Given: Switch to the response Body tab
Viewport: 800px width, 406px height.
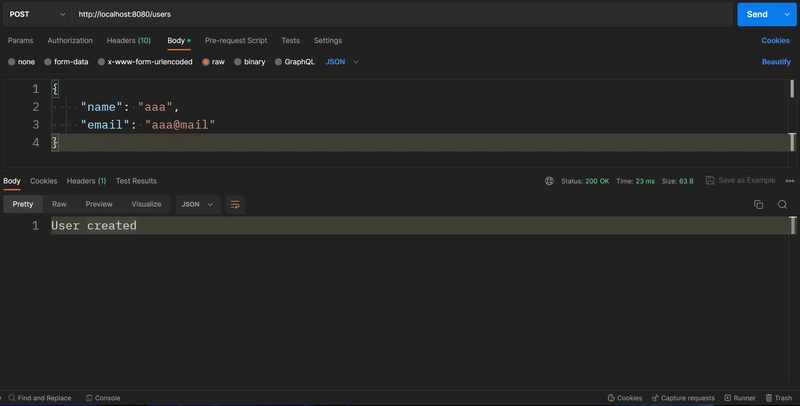Looking at the screenshot, I should [12, 181].
